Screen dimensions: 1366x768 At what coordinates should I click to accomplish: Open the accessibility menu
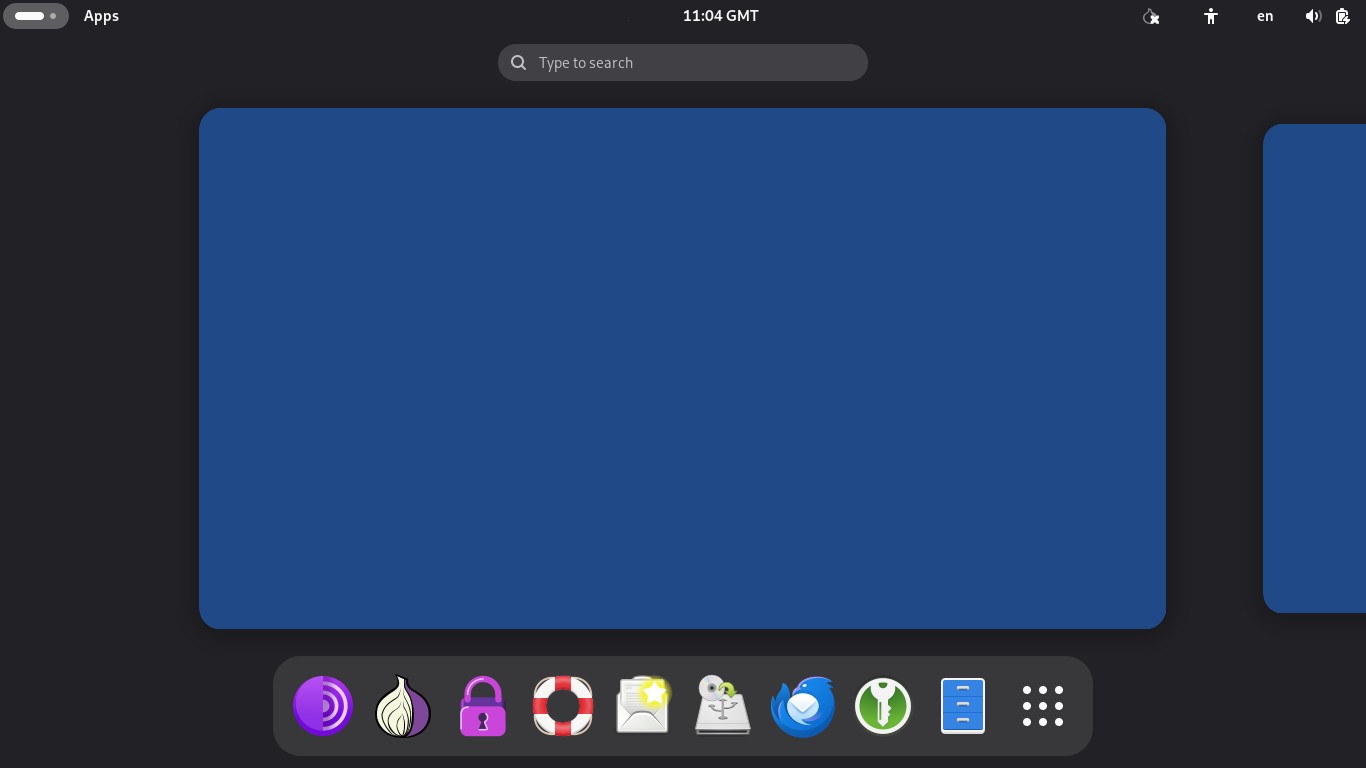point(1211,16)
